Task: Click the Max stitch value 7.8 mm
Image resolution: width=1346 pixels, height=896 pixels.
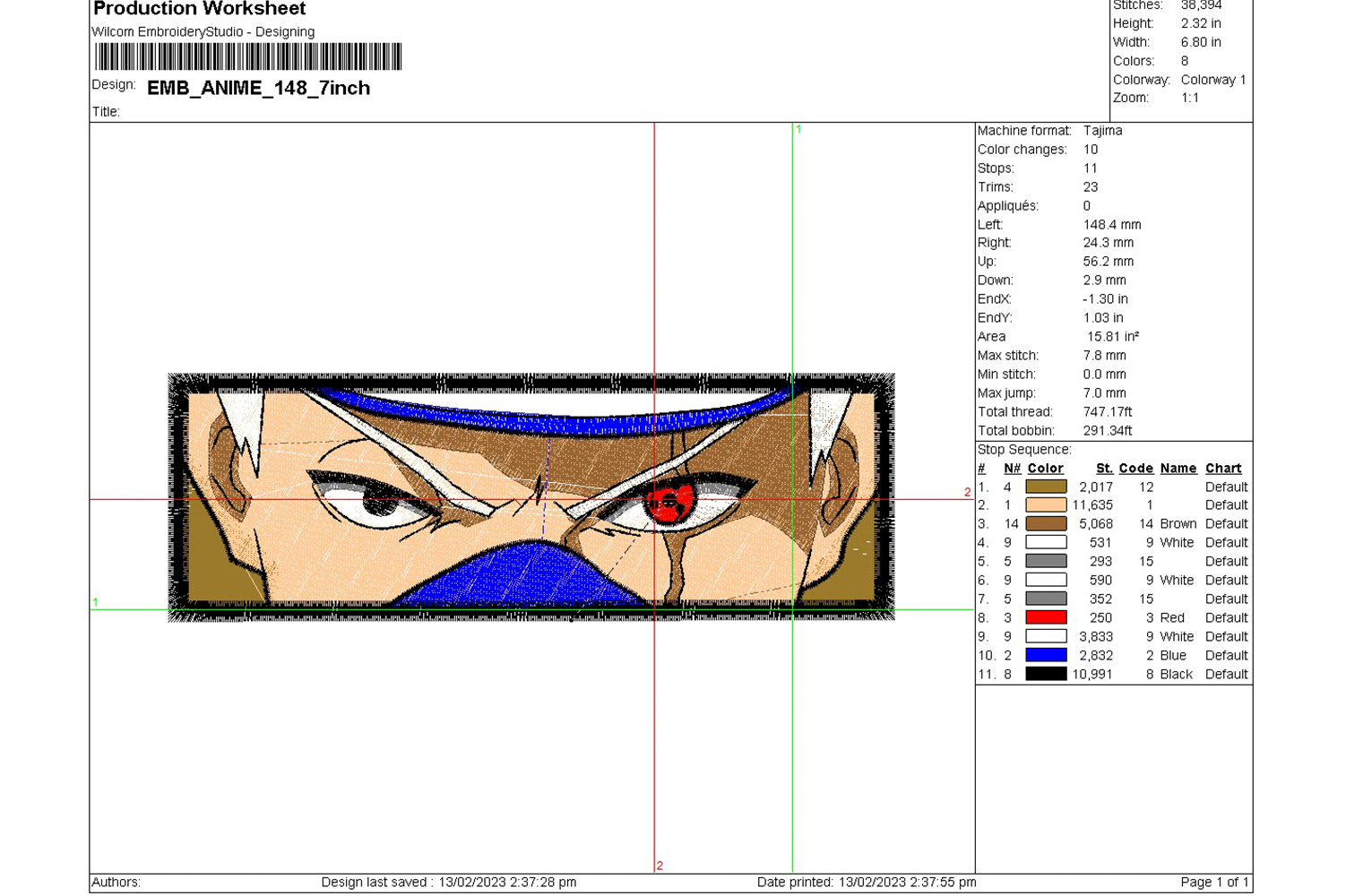Action: pyautogui.click(x=1105, y=356)
